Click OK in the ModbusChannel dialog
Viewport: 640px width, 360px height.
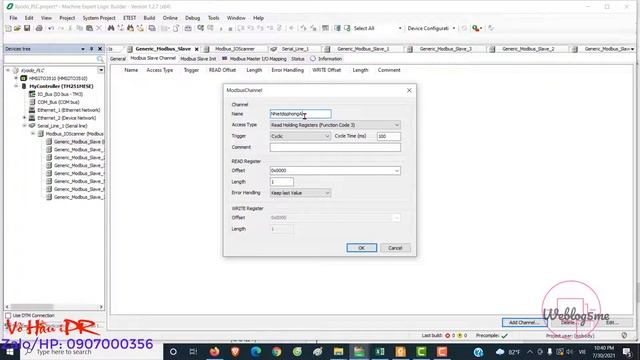click(x=362, y=248)
